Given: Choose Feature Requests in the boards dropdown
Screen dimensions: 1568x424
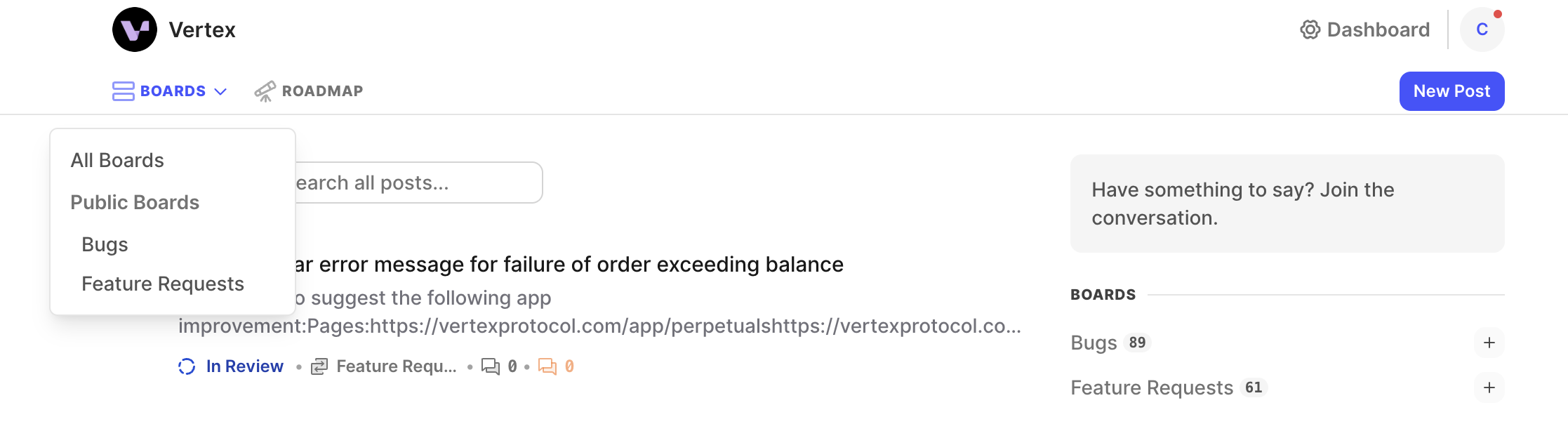Looking at the screenshot, I should [x=163, y=284].
